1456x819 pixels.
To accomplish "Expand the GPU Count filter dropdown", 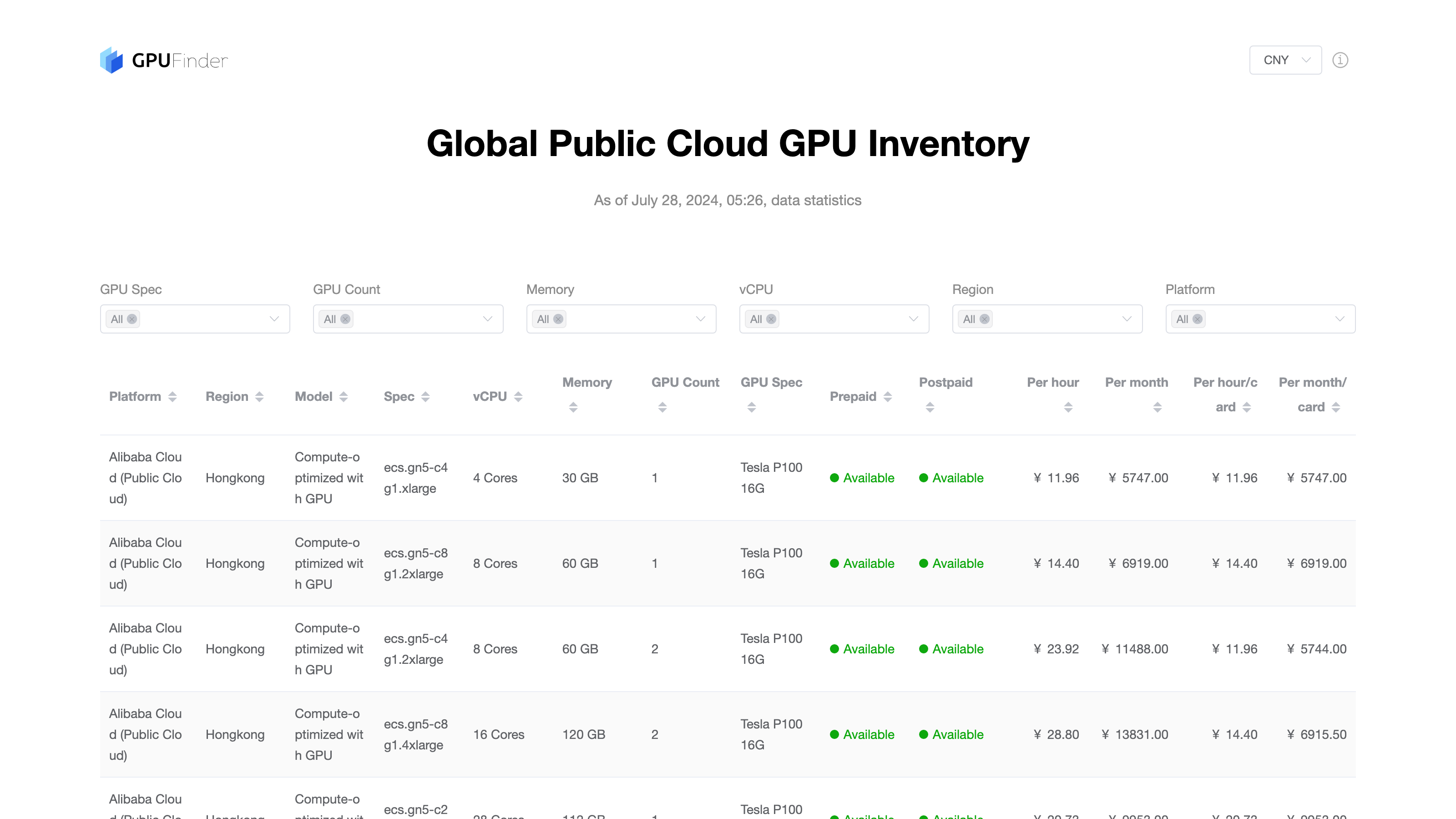I will pos(487,319).
